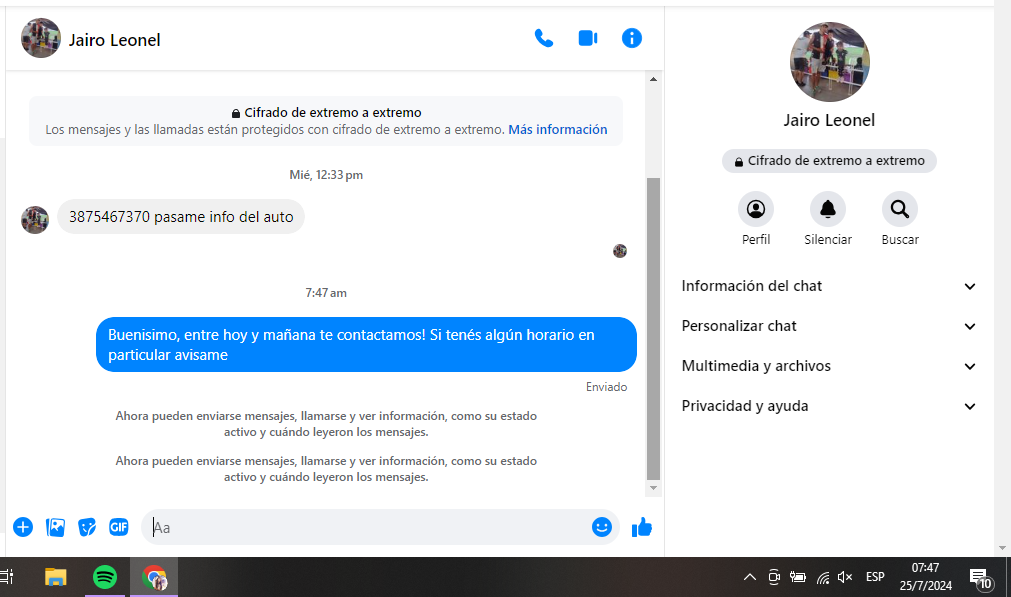The image size is (1011, 597).
Task: Expand Información del chat section
Action: (828, 286)
